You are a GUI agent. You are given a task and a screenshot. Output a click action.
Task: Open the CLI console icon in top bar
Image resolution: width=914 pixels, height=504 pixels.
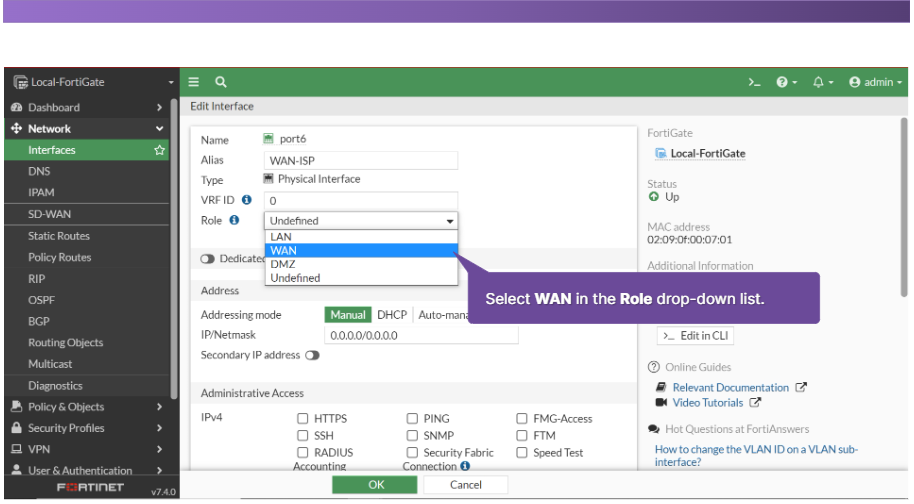[754, 83]
